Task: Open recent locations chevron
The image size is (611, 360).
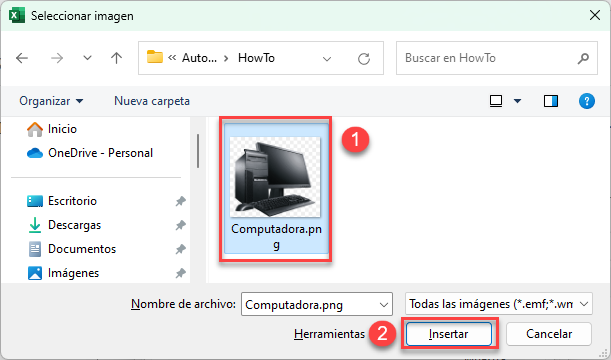Action: tap(87, 58)
